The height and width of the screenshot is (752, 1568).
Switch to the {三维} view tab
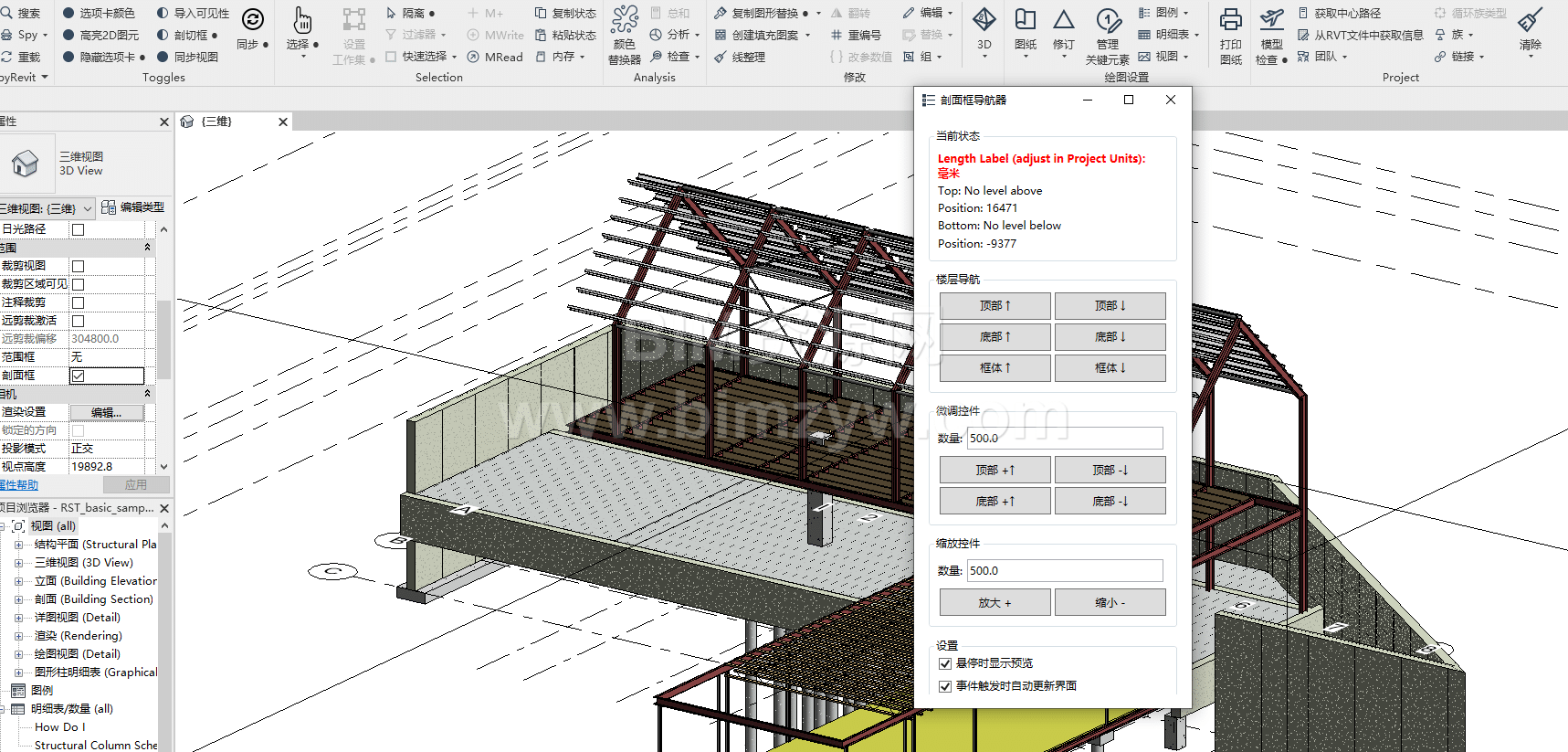pyautogui.click(x=217, y=122)
